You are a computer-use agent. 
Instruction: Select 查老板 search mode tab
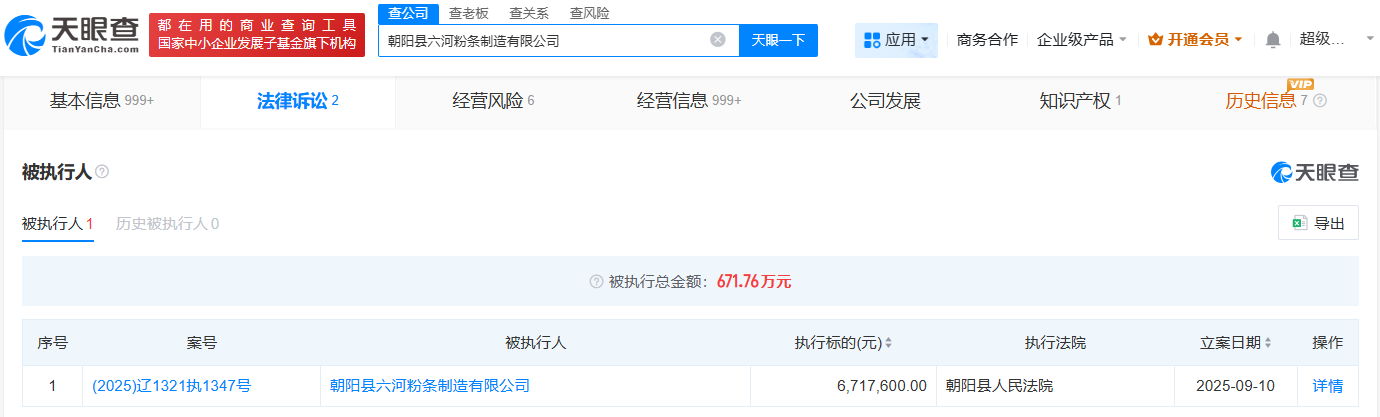point(468,13)
